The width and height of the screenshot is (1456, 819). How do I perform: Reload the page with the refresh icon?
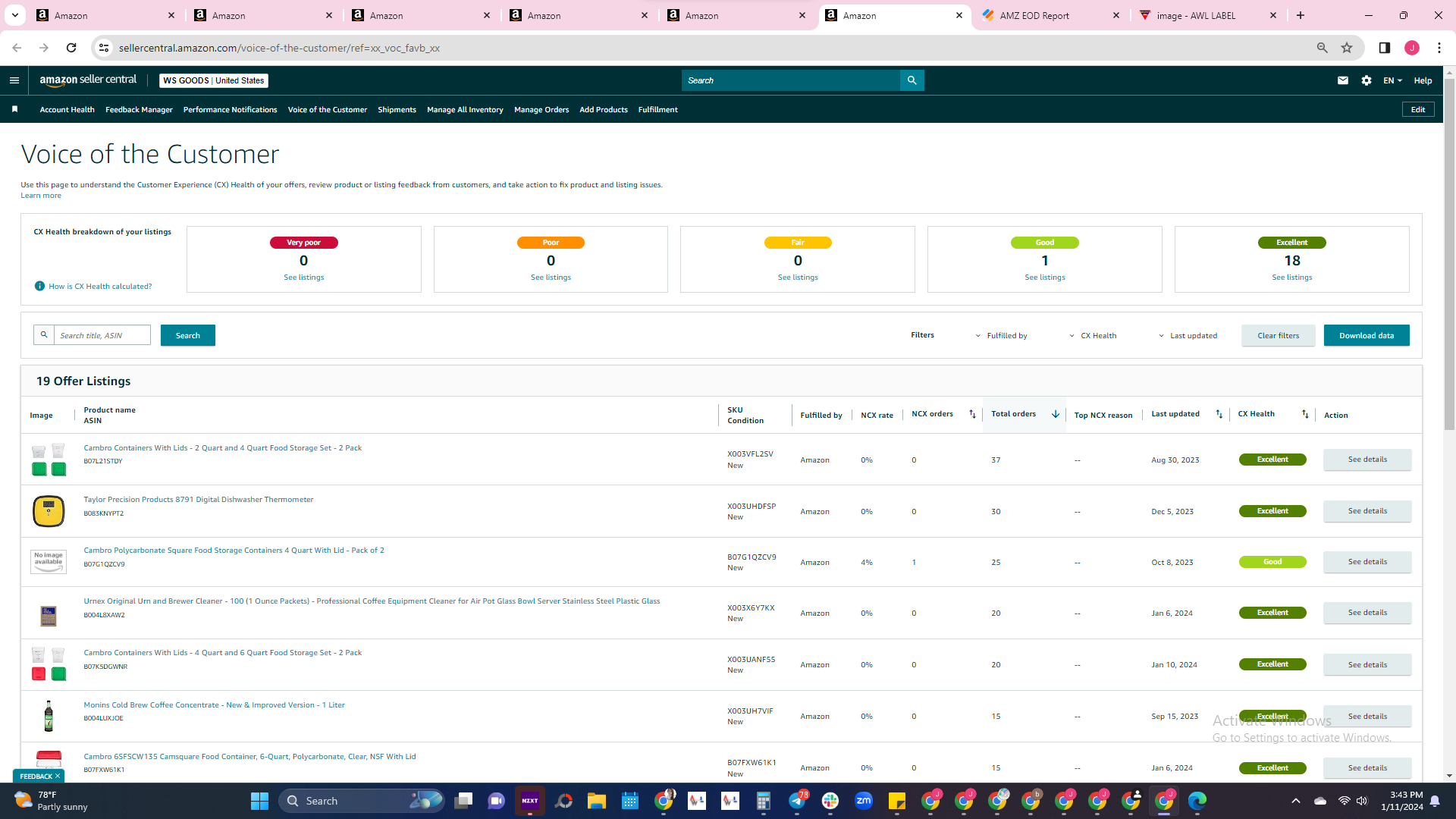pos(71,48)
